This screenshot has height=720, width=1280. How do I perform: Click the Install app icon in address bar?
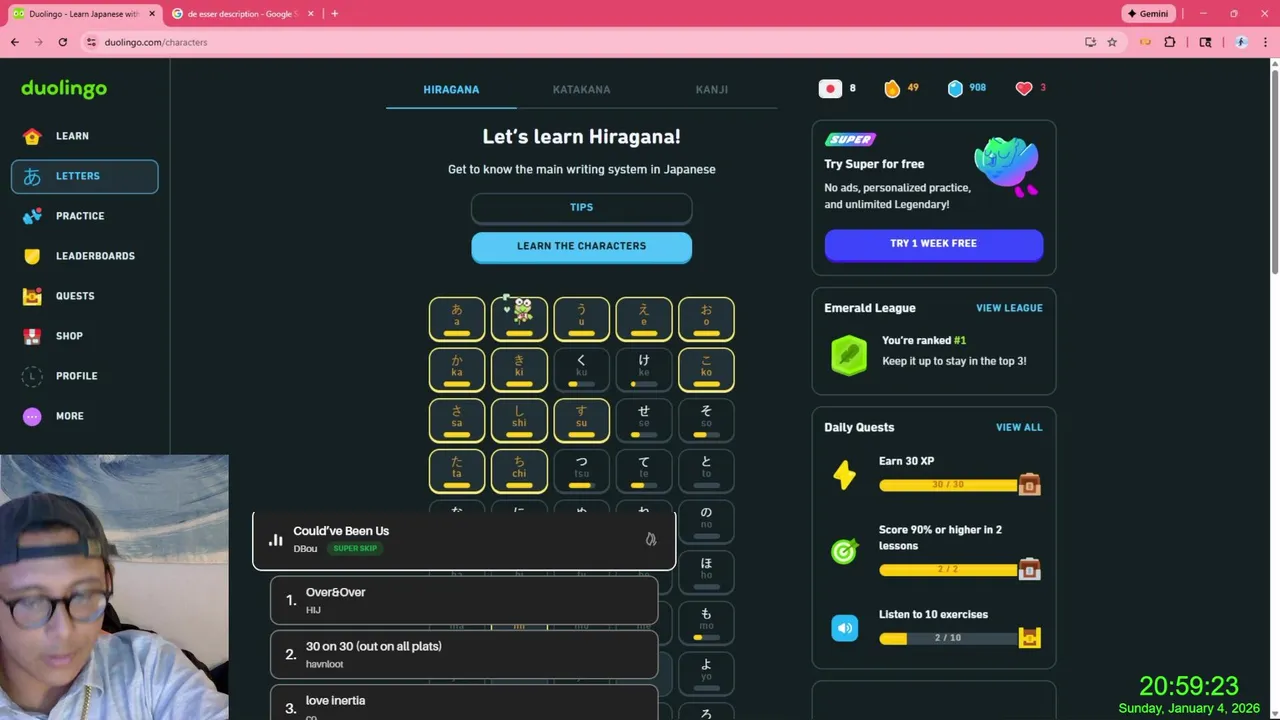click(x=1090, y=42)
